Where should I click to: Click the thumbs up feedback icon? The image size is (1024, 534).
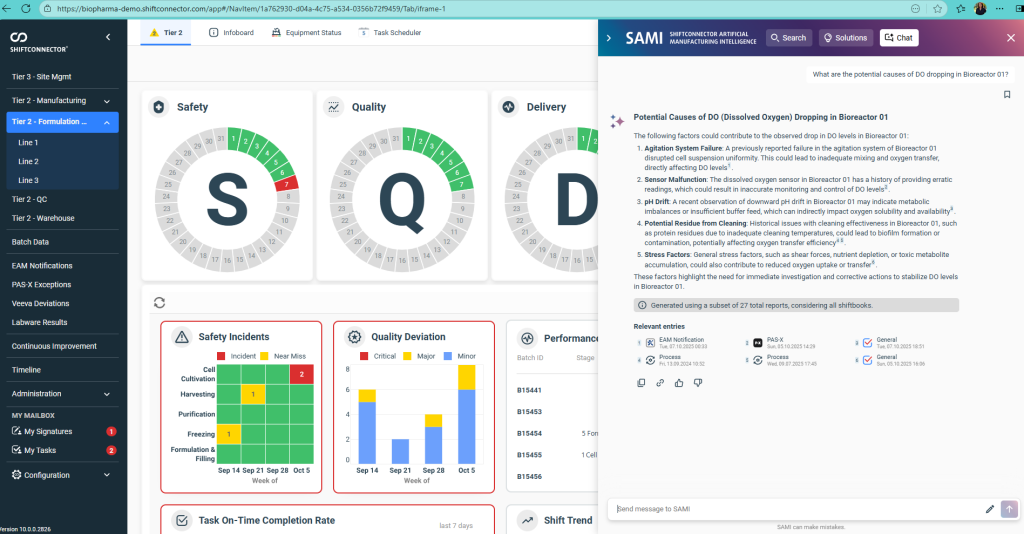(679, 383)
